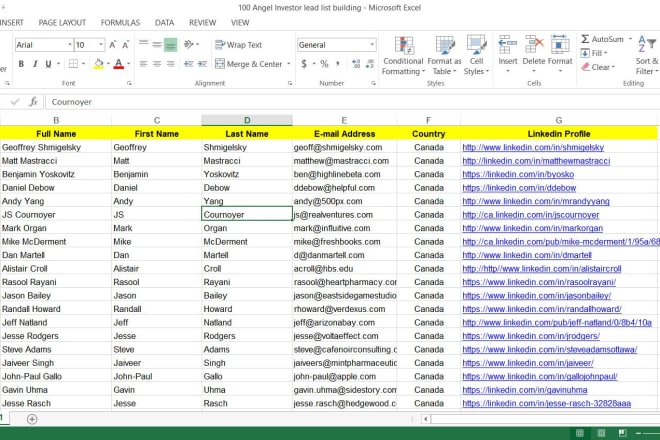Open the borders dropdown arrow

click(x=83, y=64)
